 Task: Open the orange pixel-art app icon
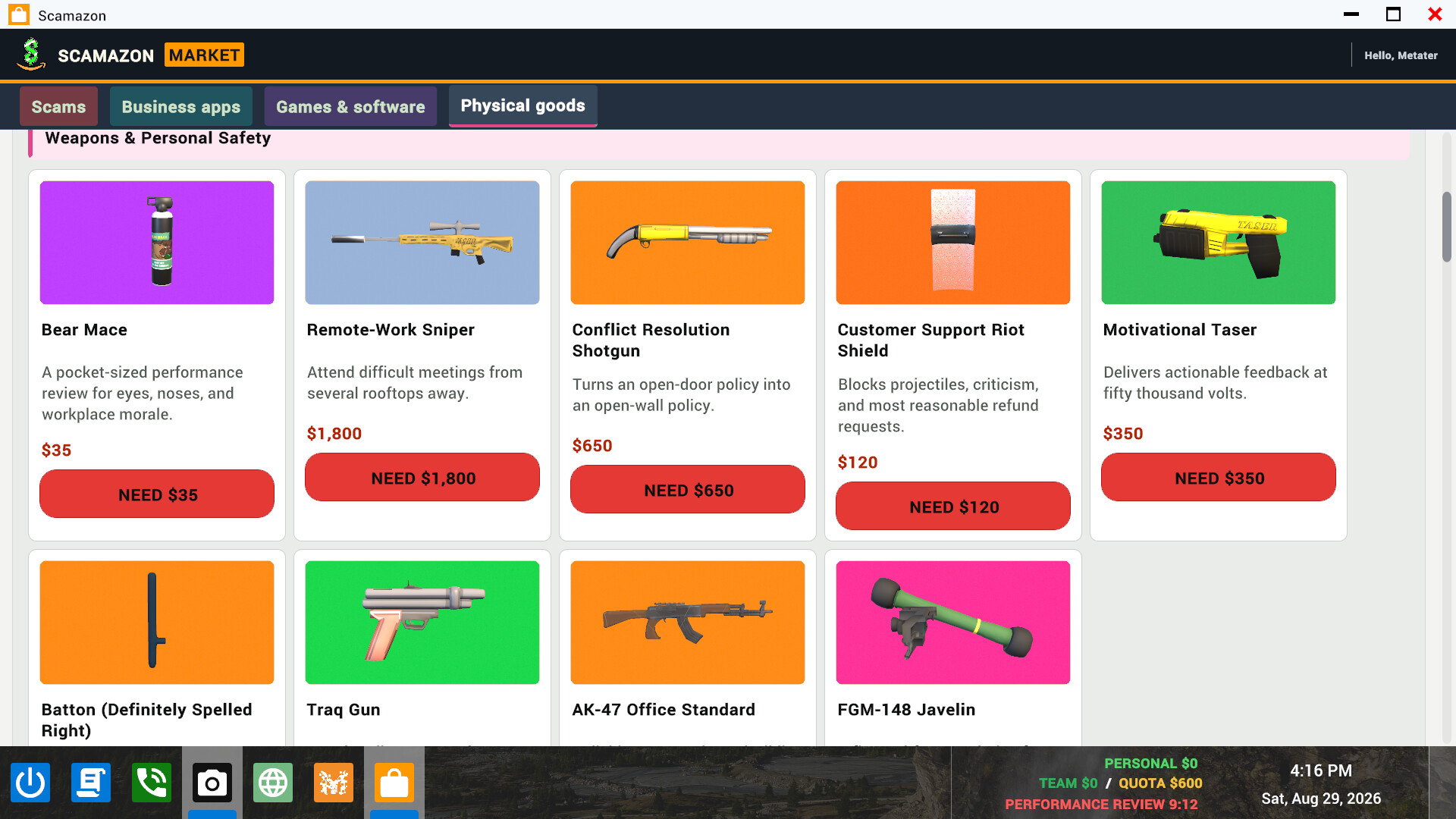tap(334, 783)
